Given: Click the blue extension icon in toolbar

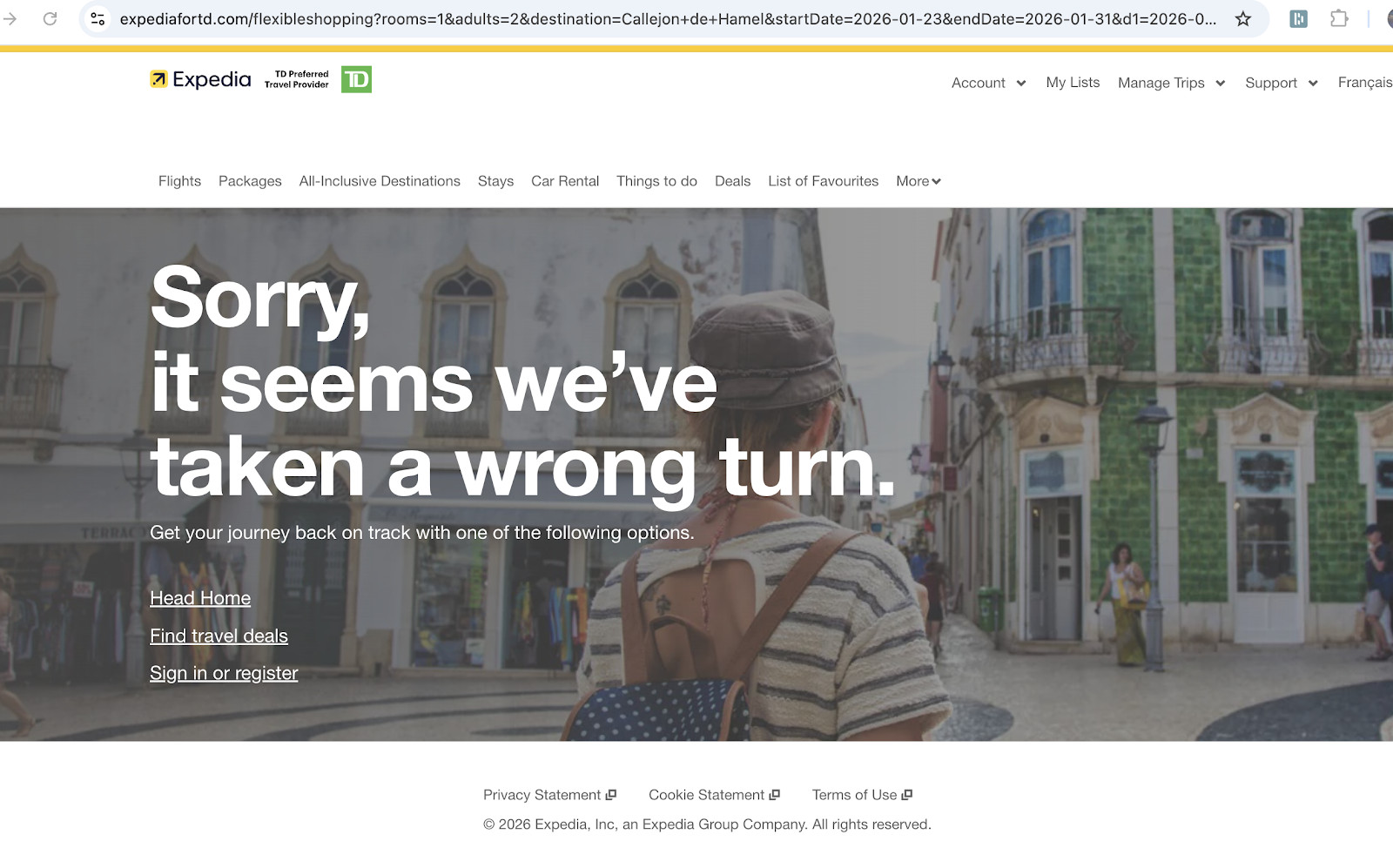Looking at the screenshot, I should pyautogui.click(x=1298, y=18).
